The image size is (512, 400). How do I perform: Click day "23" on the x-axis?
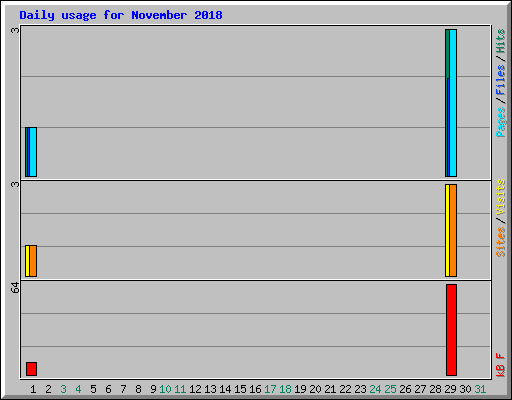[360, 389]
